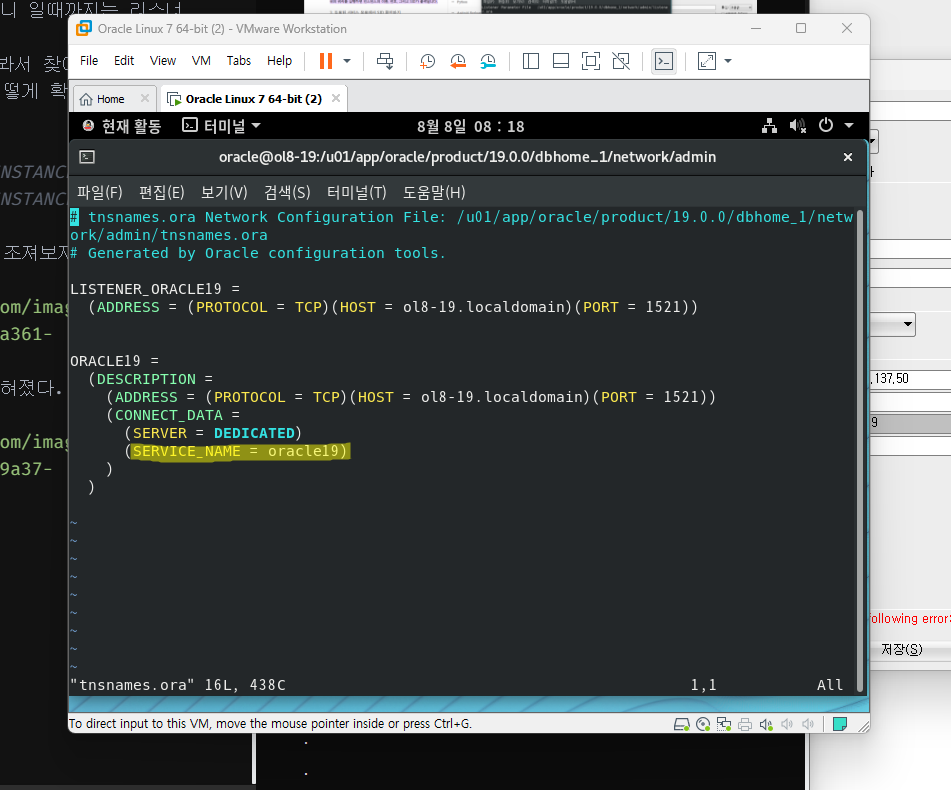Click the muted volume icon in GNOME top bar
The height and width of the screenshot is (790, 951).
(798, 126)
